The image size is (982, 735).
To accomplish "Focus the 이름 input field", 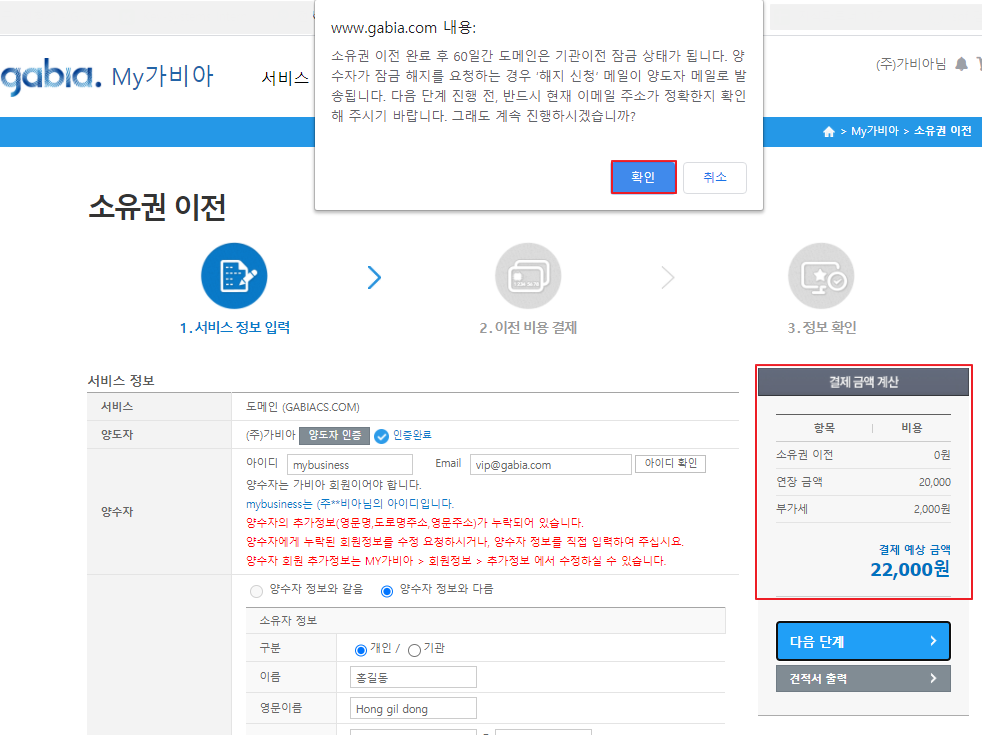I will point(413,677).
